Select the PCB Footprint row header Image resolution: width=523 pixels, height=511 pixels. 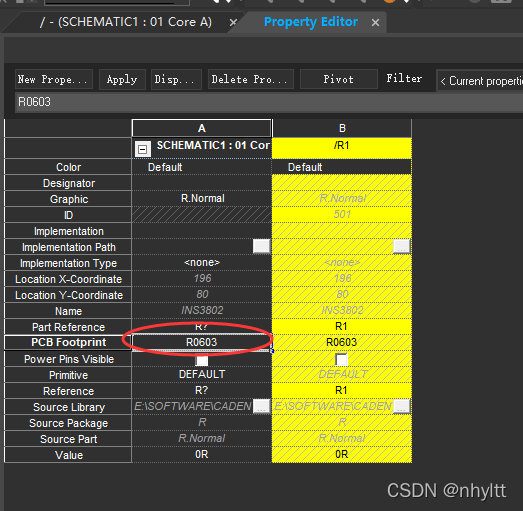[x=68, y=343]
